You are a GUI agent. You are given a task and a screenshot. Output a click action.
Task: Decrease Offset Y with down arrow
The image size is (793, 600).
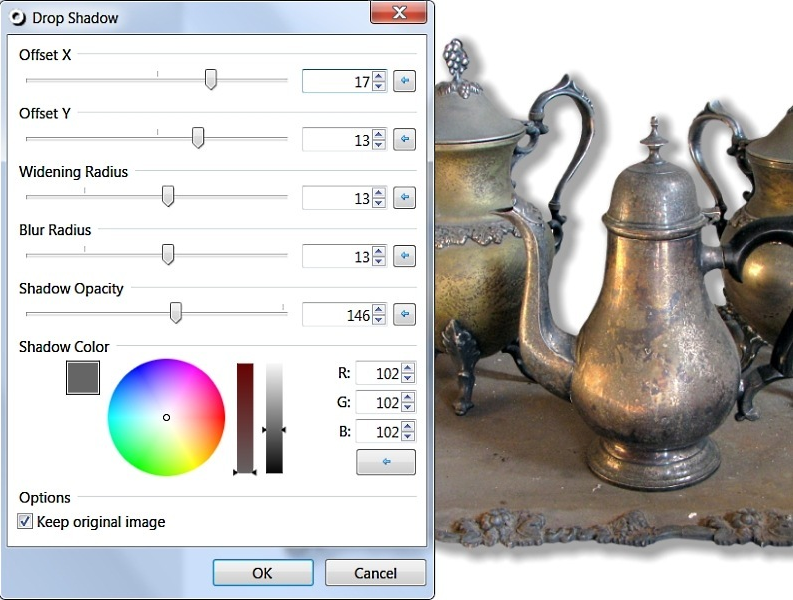tap(379, 144)
